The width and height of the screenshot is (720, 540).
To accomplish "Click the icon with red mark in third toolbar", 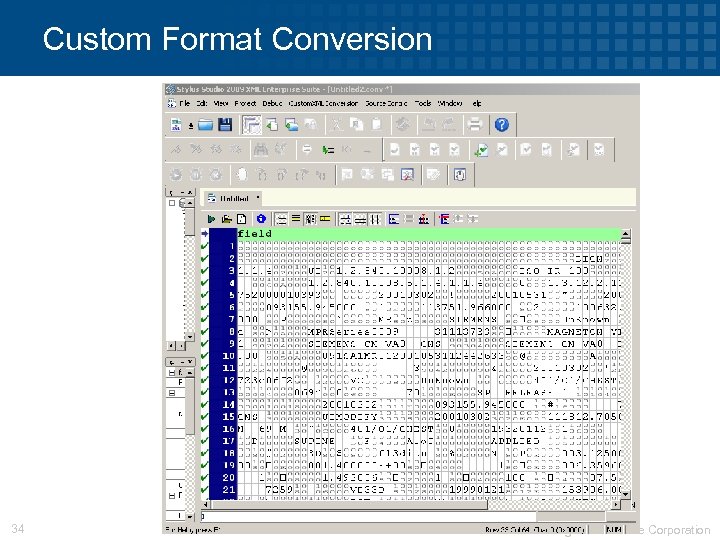I will pyautogui.click(x=407, y=174).
